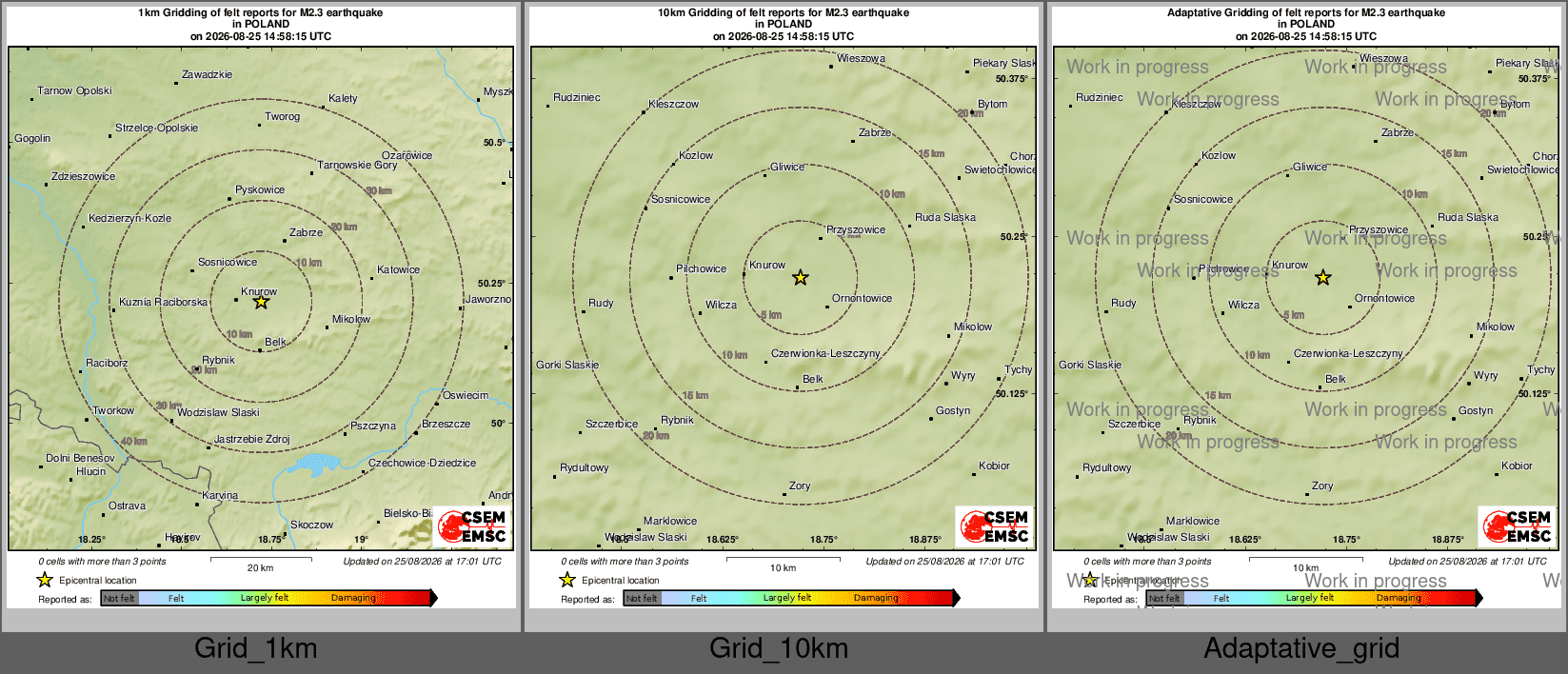Click 'Zabrze' on the Adaptative map
Viewport: 1568px width, 674px height.
click(1398, 132)
